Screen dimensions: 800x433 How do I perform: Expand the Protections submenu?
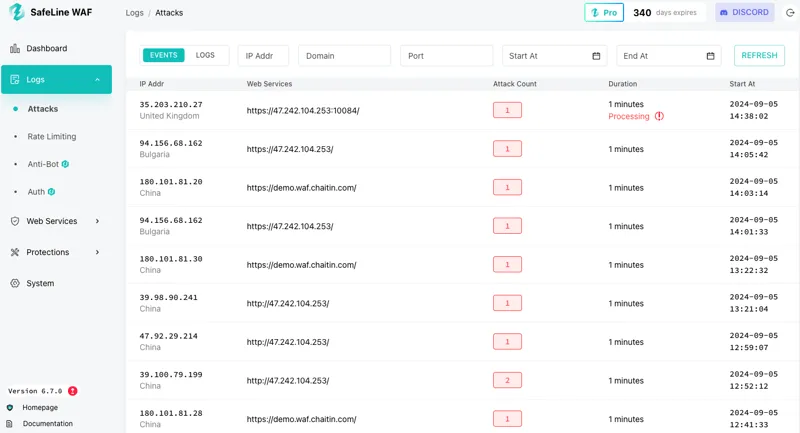click(97, 252)
